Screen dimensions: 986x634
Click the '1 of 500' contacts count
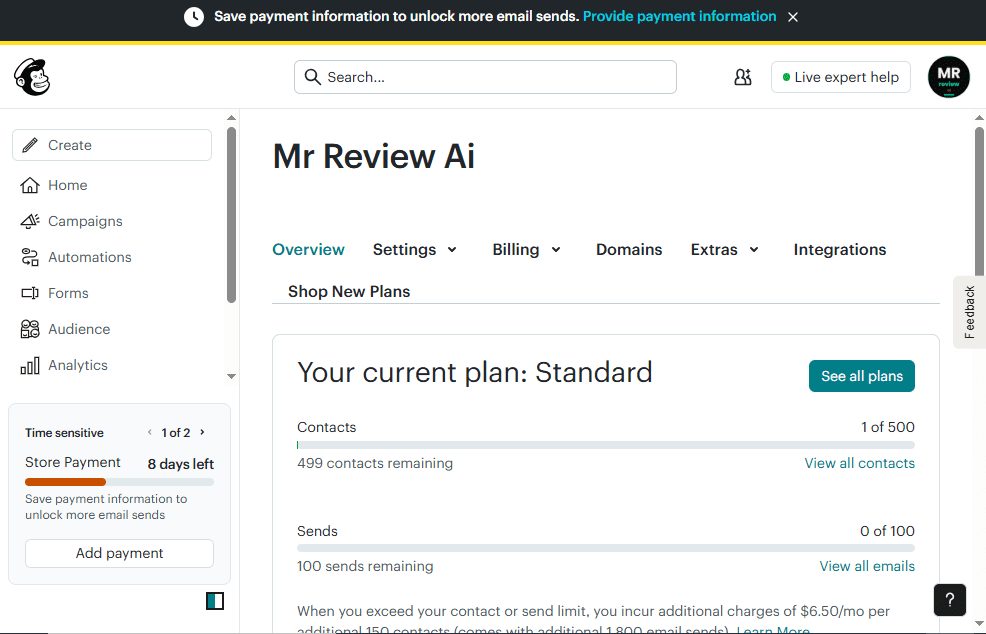pyautogui.click(x=888, y=428)
